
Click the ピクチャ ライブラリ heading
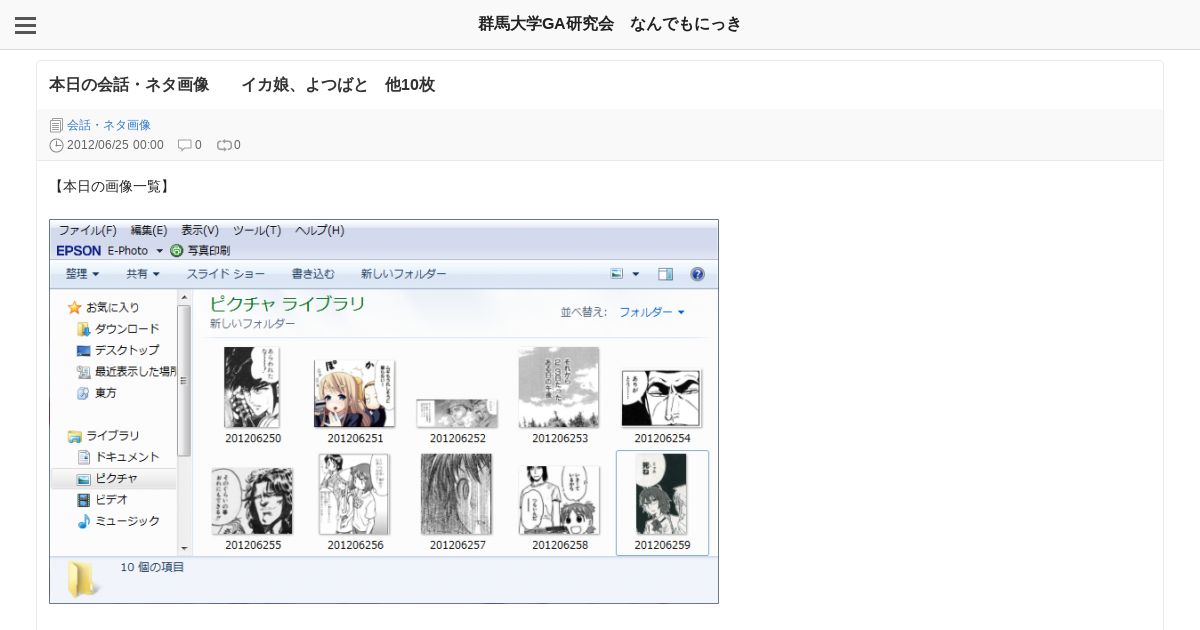click(288, 304)
